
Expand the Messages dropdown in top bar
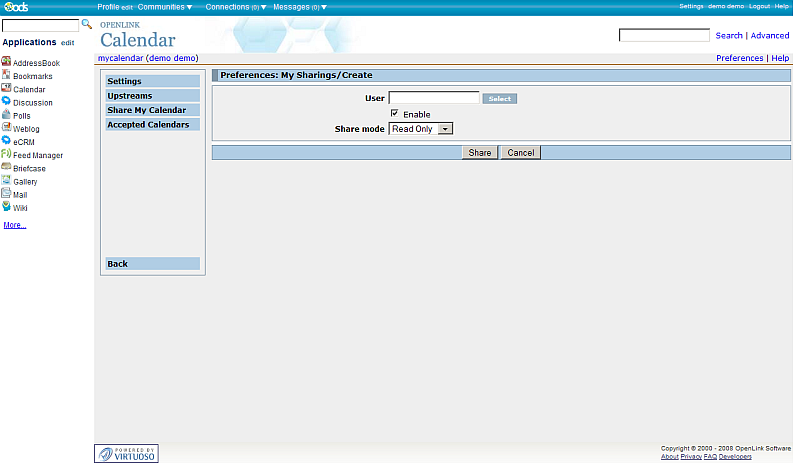pos(300,7)
